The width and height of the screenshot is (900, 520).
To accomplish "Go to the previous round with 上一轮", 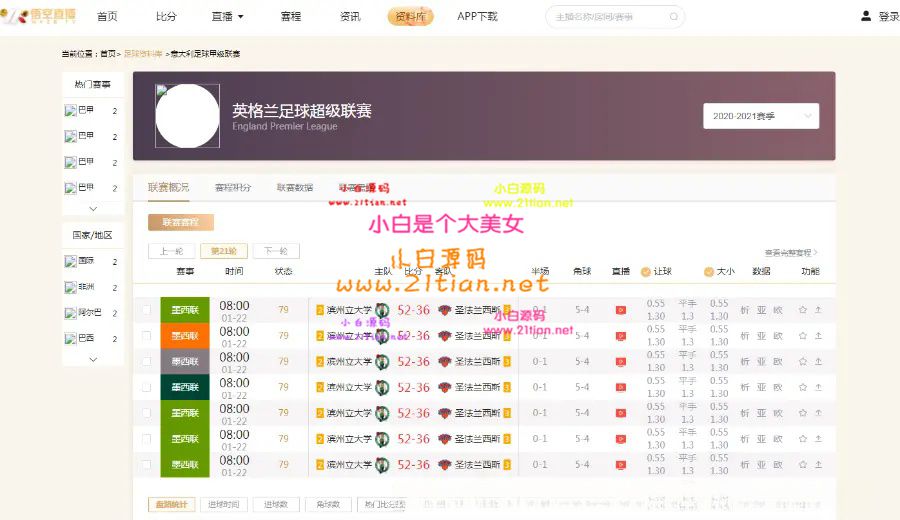I will click(x=171, y=251).
